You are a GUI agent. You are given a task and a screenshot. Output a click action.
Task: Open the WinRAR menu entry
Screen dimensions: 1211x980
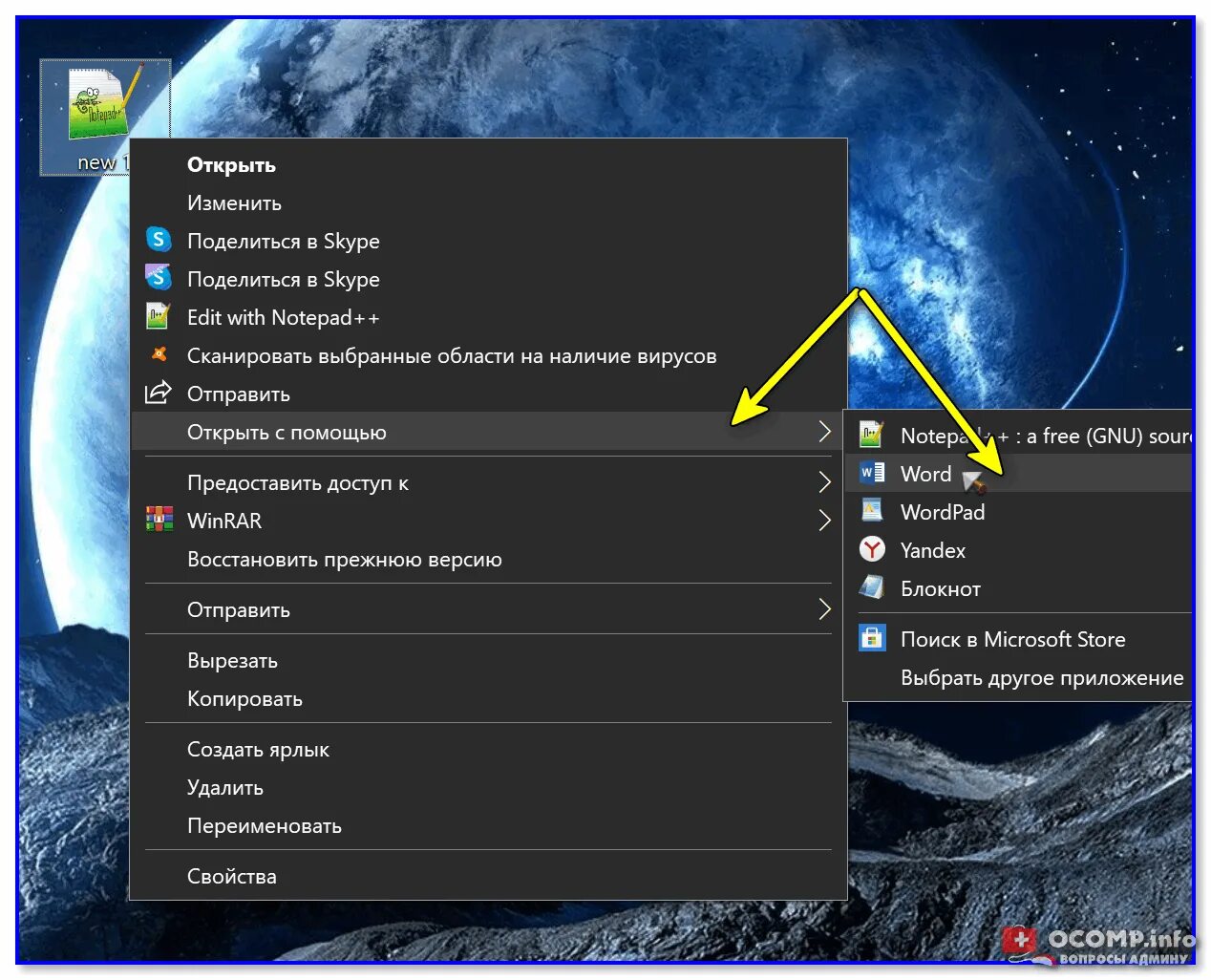point(488,521)
